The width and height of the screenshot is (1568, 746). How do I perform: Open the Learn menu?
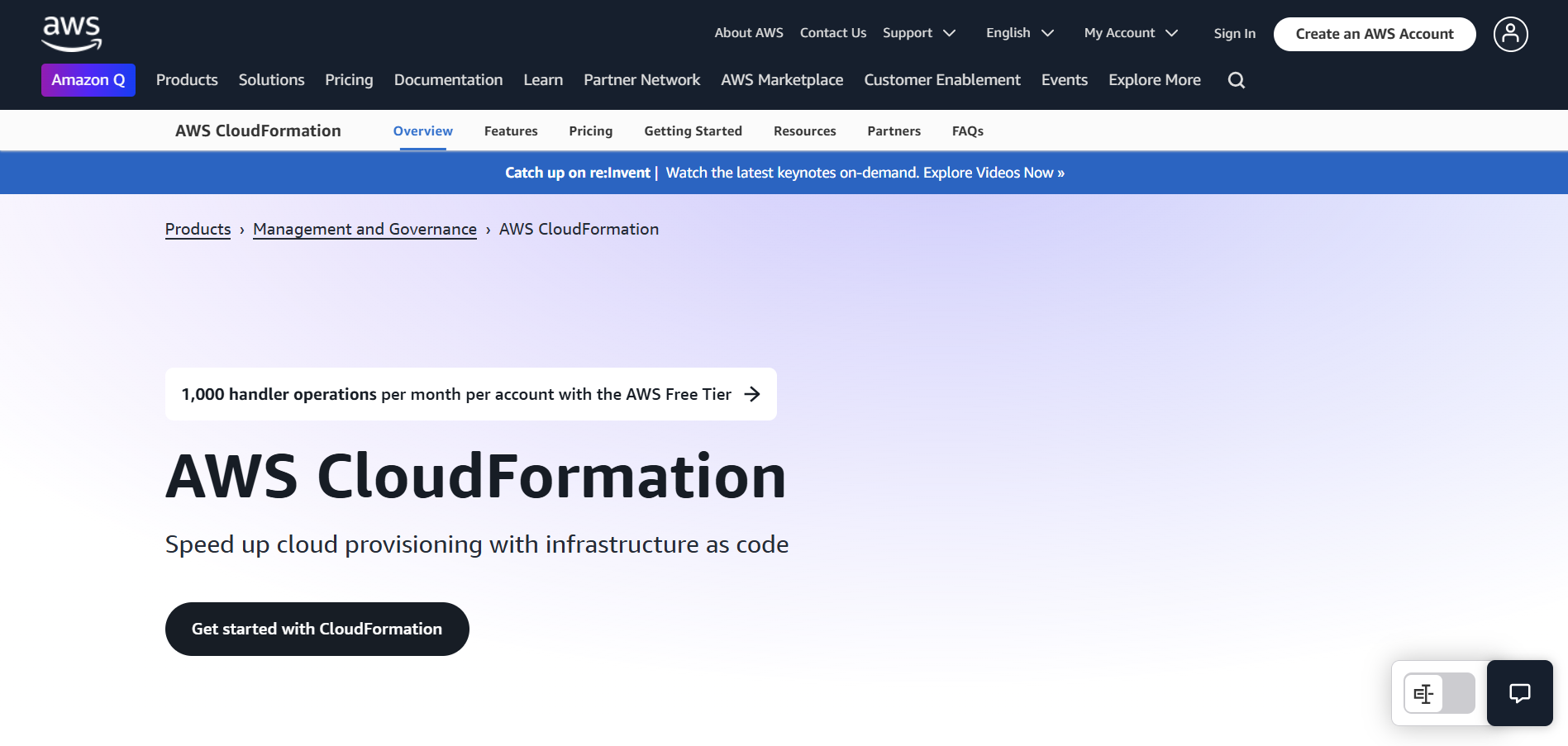click(x=543, y=80)
